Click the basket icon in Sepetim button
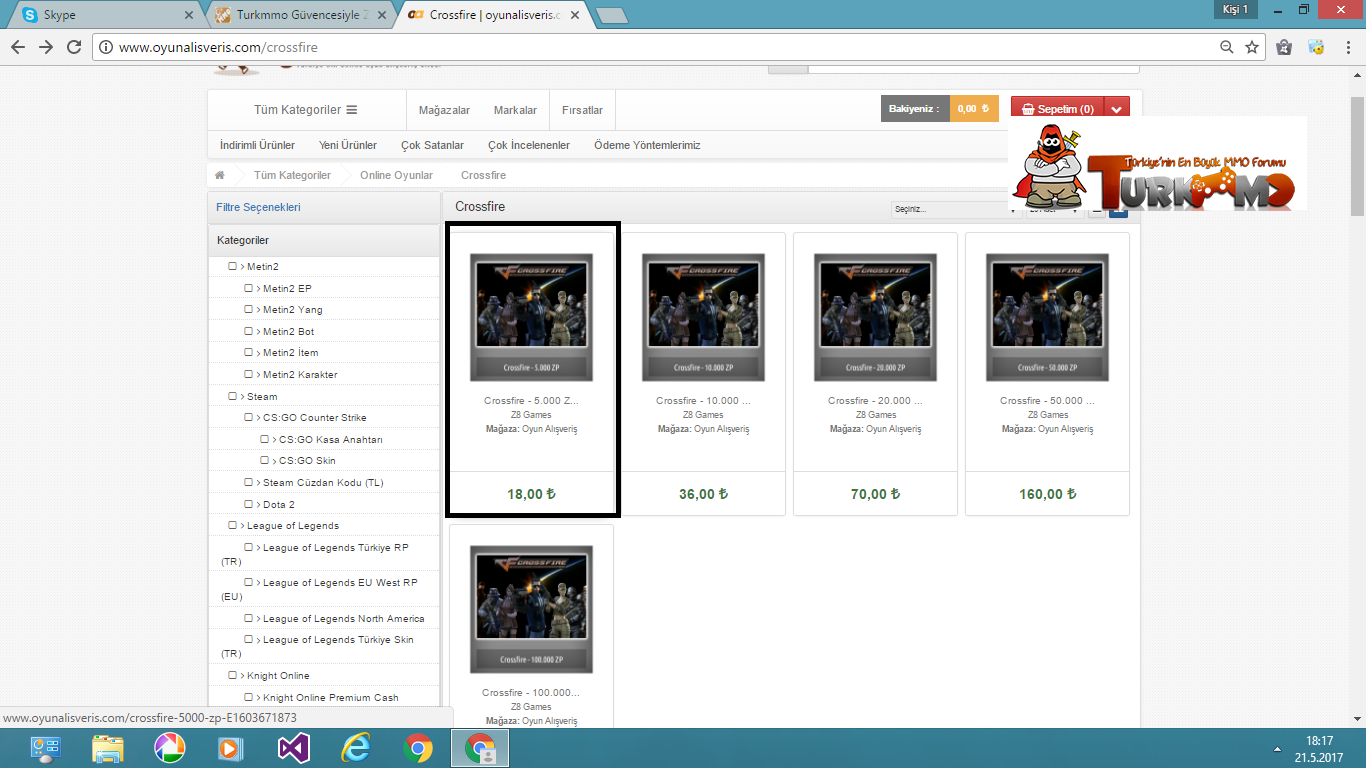 click(x=1028, y=109)
